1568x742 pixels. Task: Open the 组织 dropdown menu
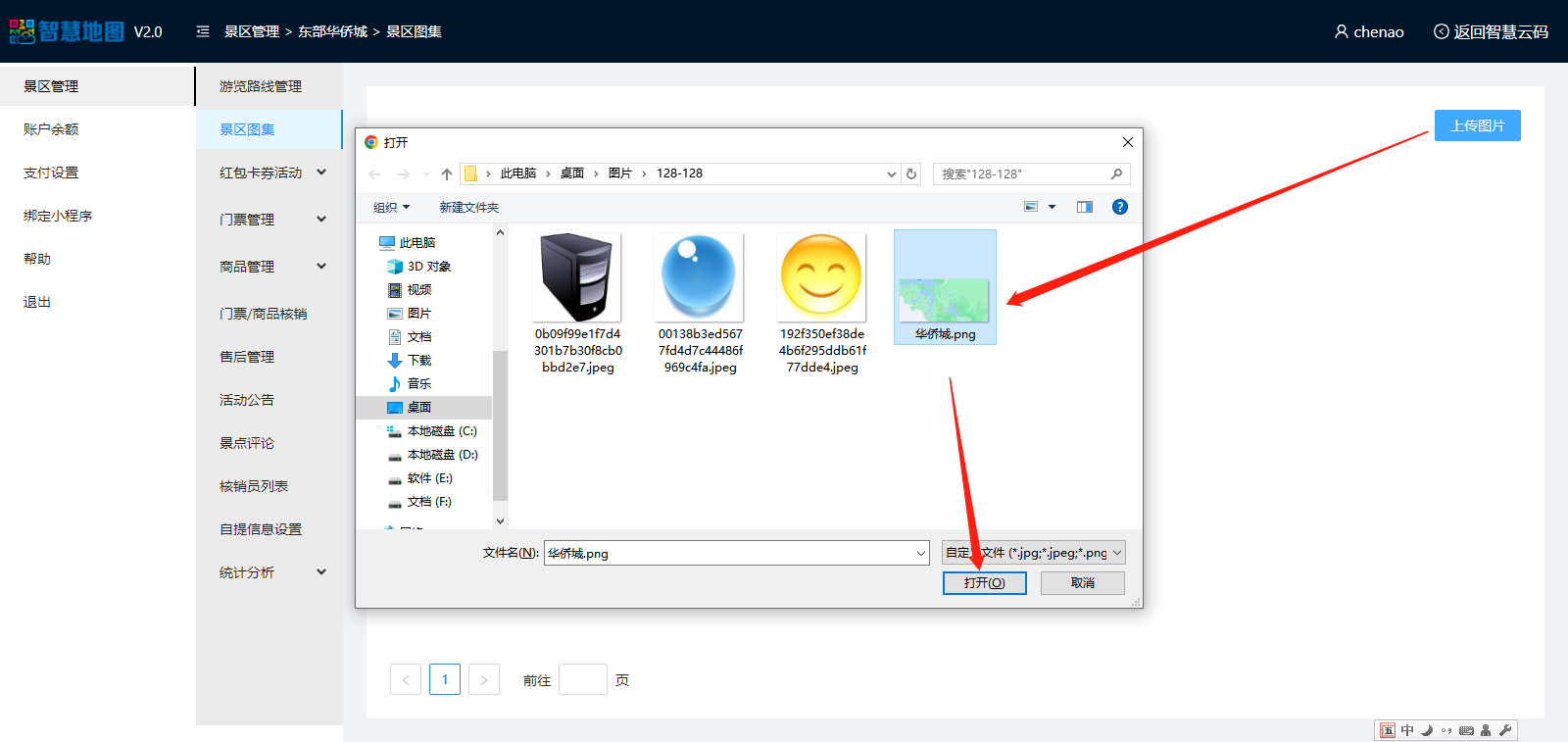click(x=391, y=208)
